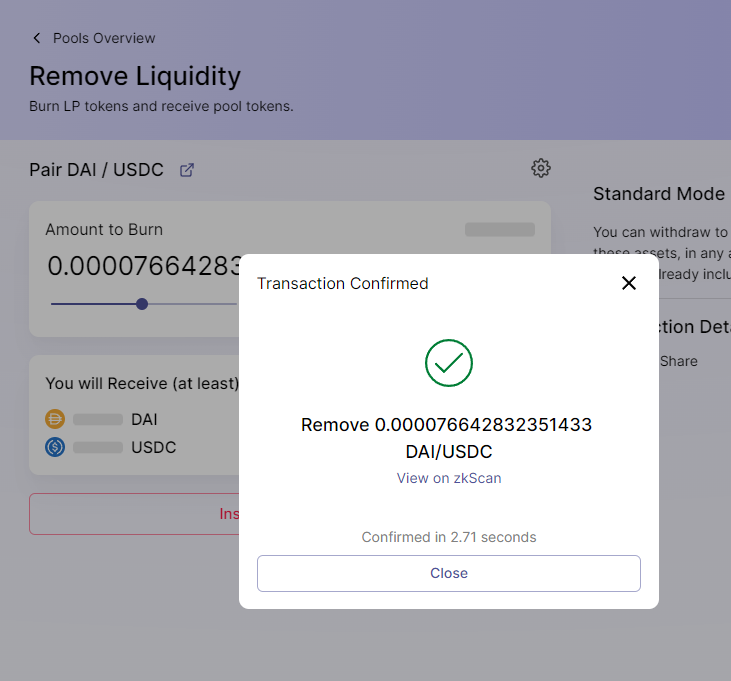
Task: Click the USDC token label
Action: [x=153, y=447]
